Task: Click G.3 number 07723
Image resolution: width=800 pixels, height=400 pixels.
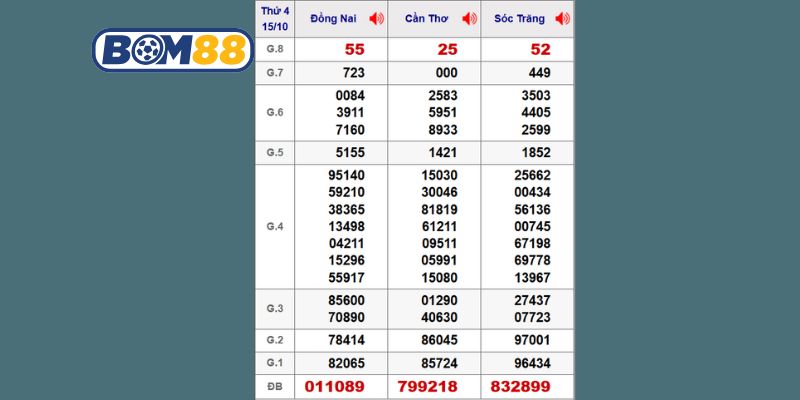Action: (533, 318)
